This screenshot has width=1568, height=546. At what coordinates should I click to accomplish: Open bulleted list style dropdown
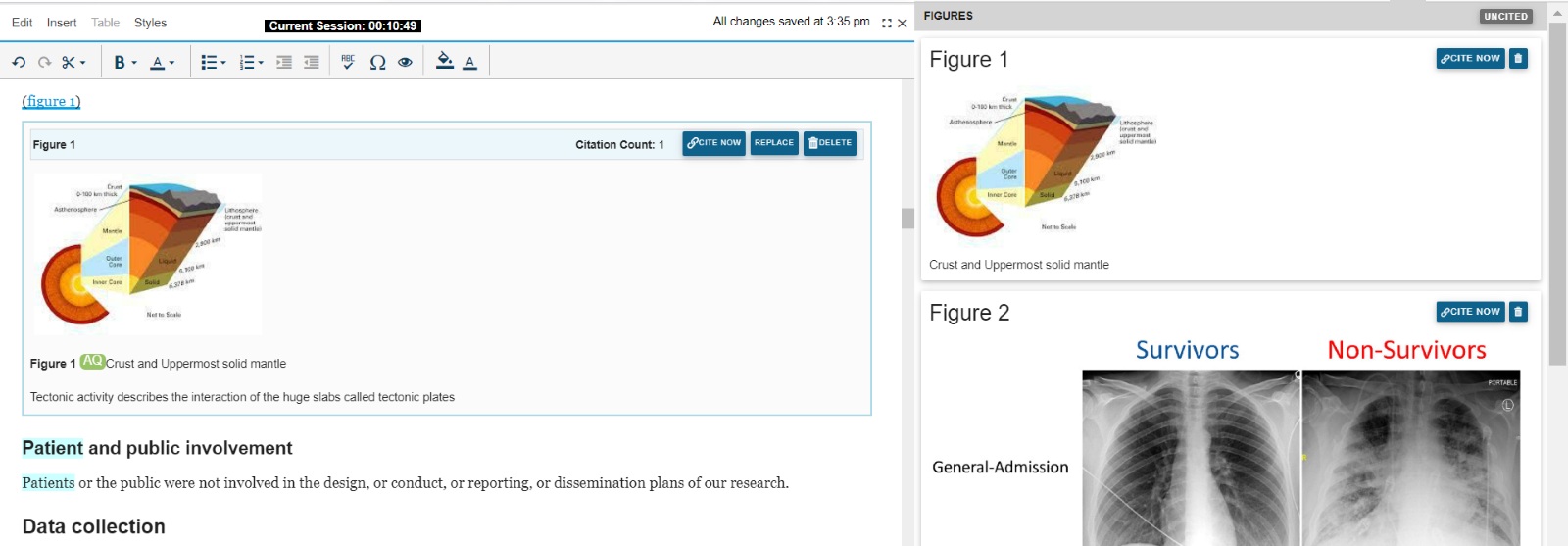223,63
